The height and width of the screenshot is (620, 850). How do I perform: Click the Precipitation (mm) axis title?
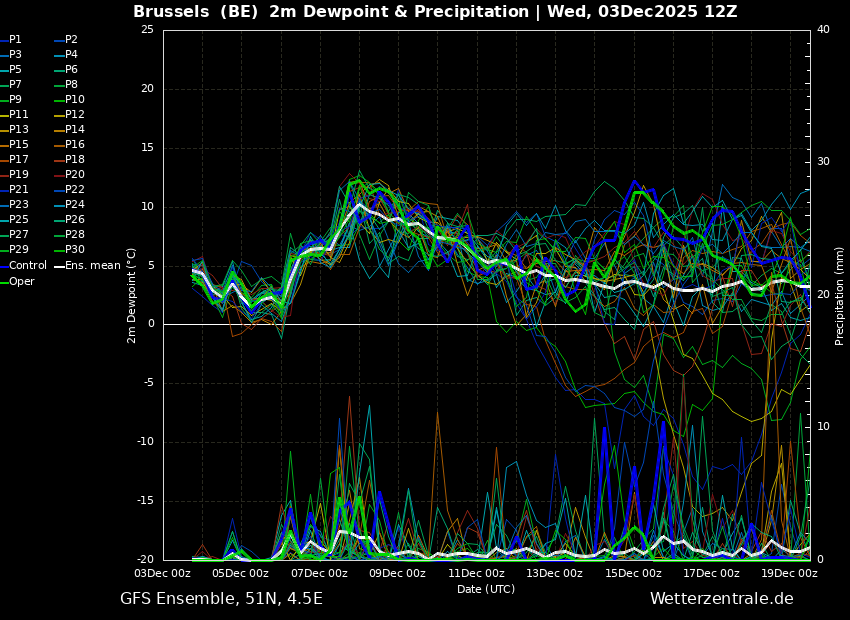pyautogui.click(x=840, y=295)
